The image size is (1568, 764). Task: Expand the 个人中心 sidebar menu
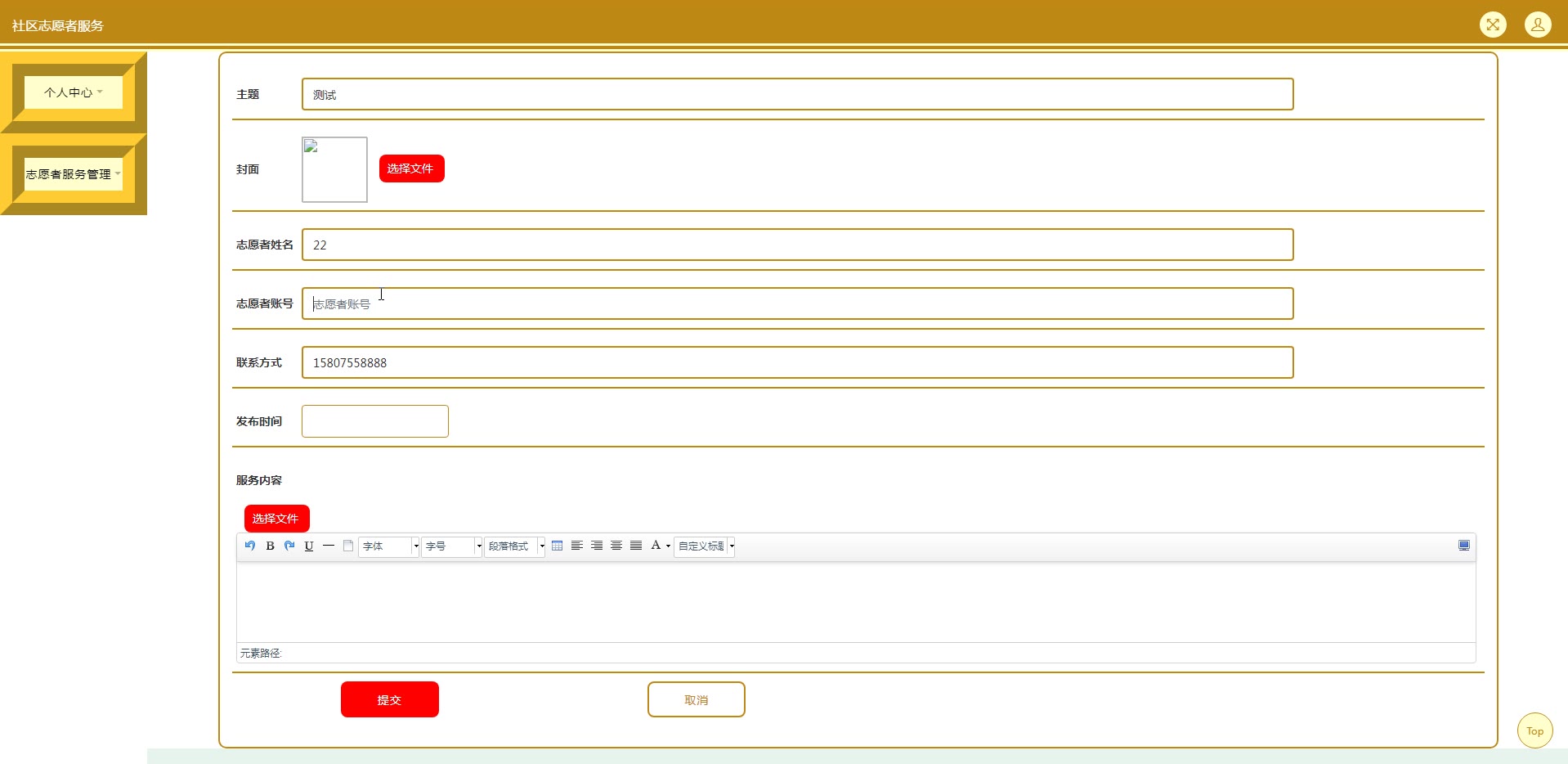[74, 92]
